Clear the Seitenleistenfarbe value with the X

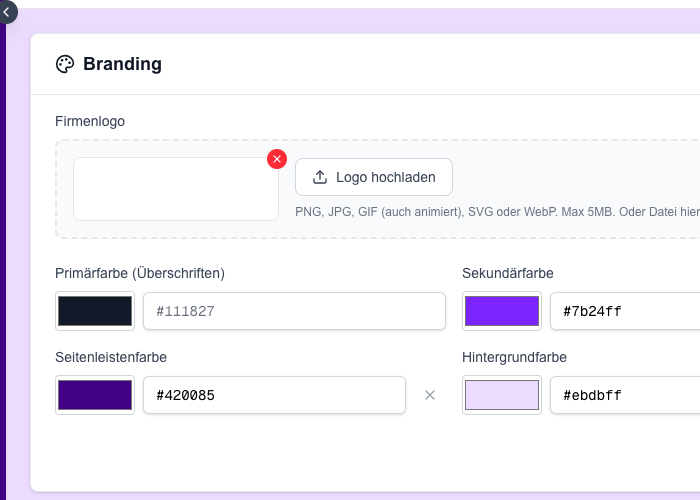[x=430, y=395]
